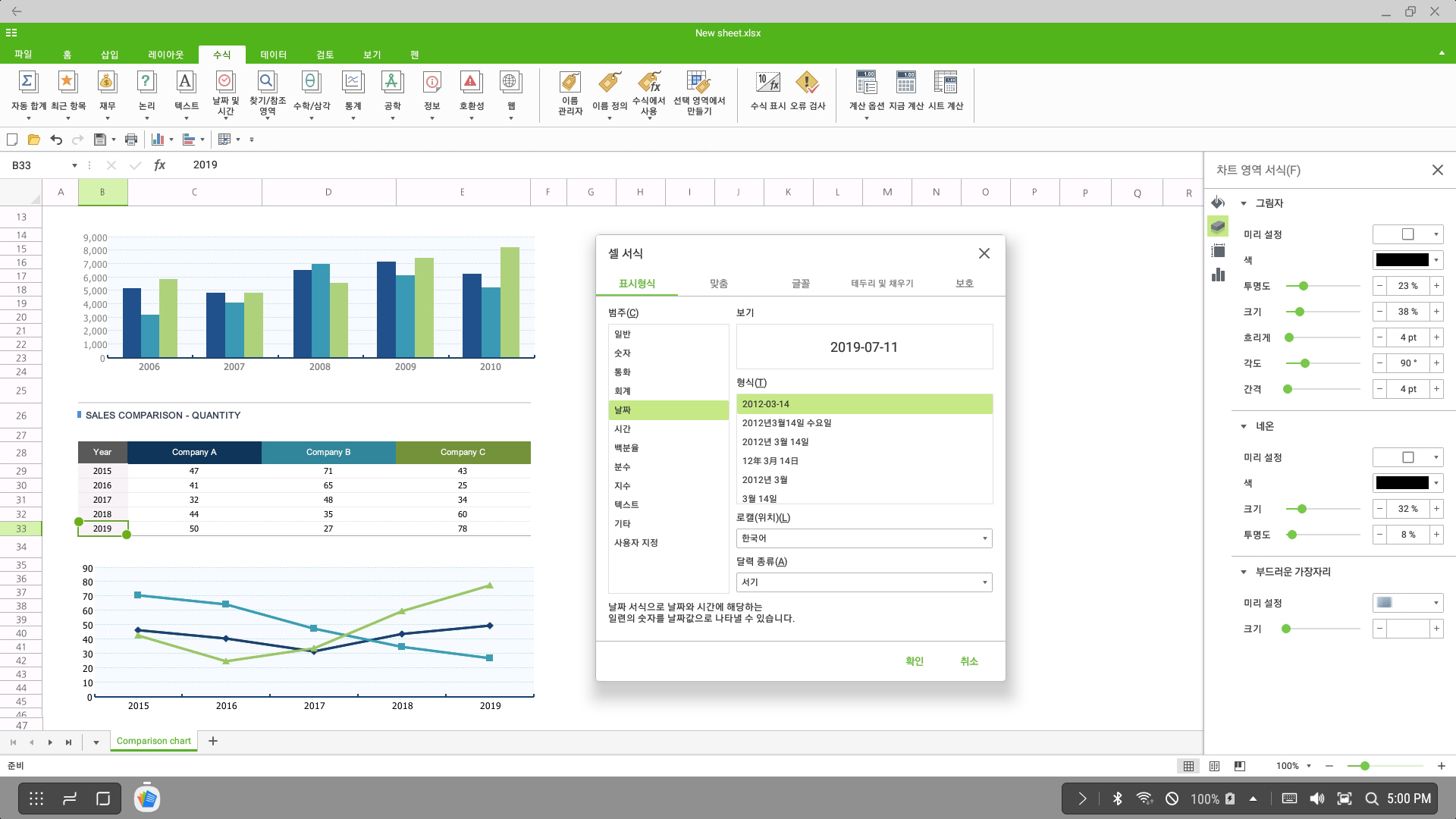Click Calculate Now (지금 계산)
This screenshot has width=1456, height=819.
[906, 92]
